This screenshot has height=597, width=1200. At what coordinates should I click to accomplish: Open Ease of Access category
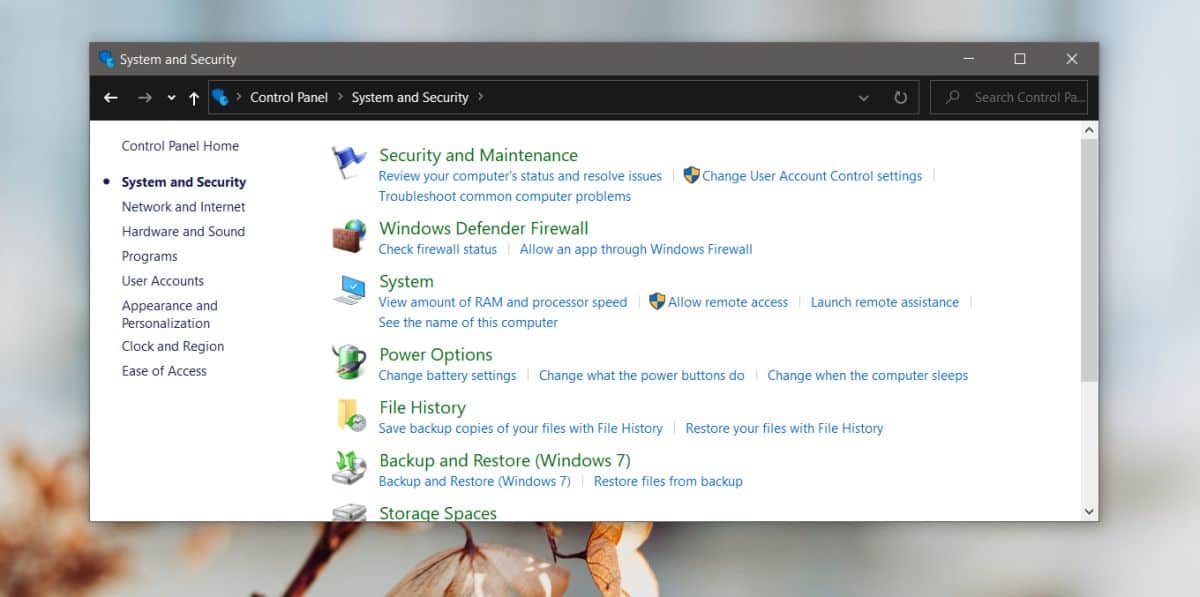tap(164, 371)
